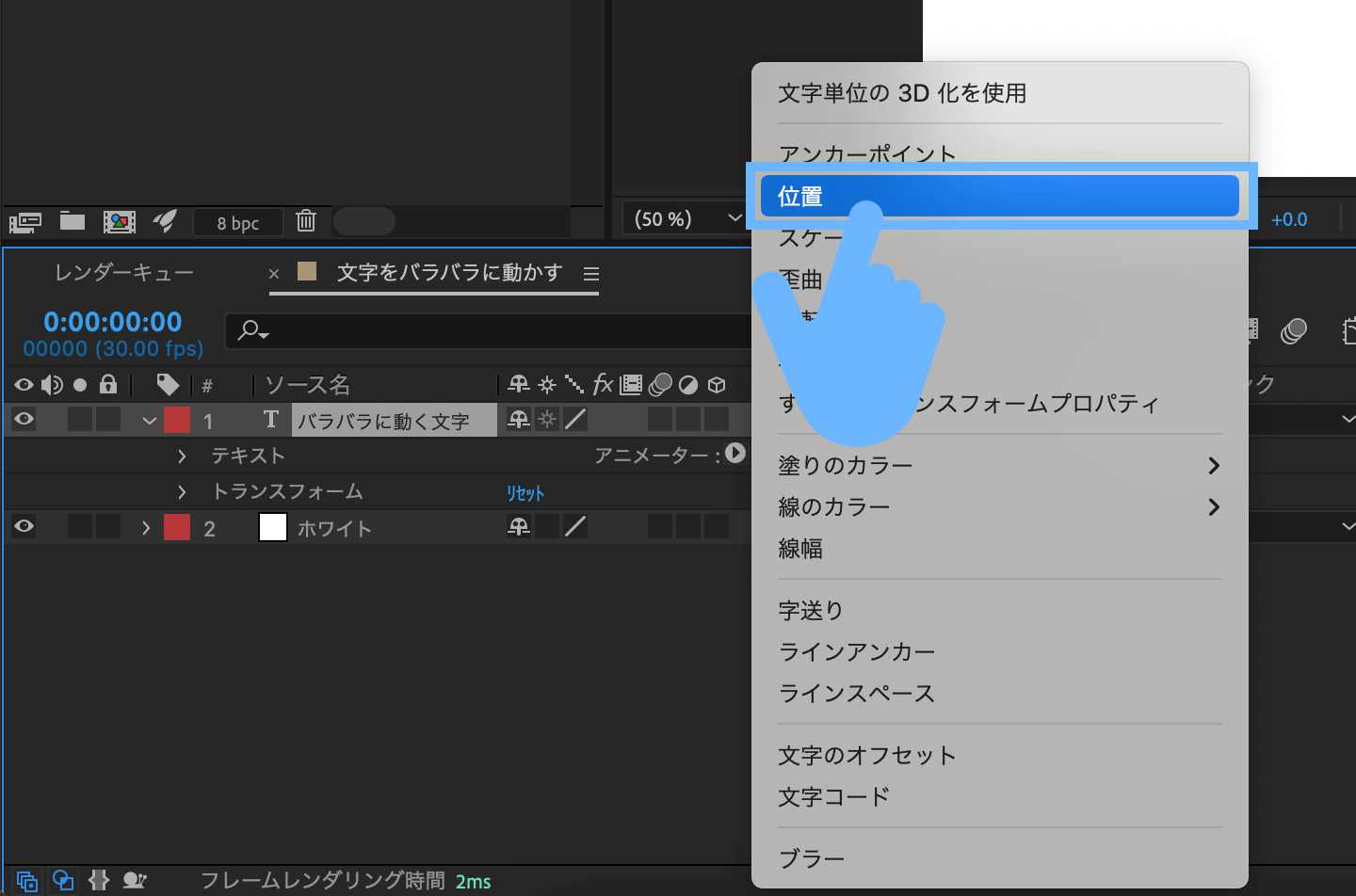Open the 塗りのカラー submenu

1000,465
